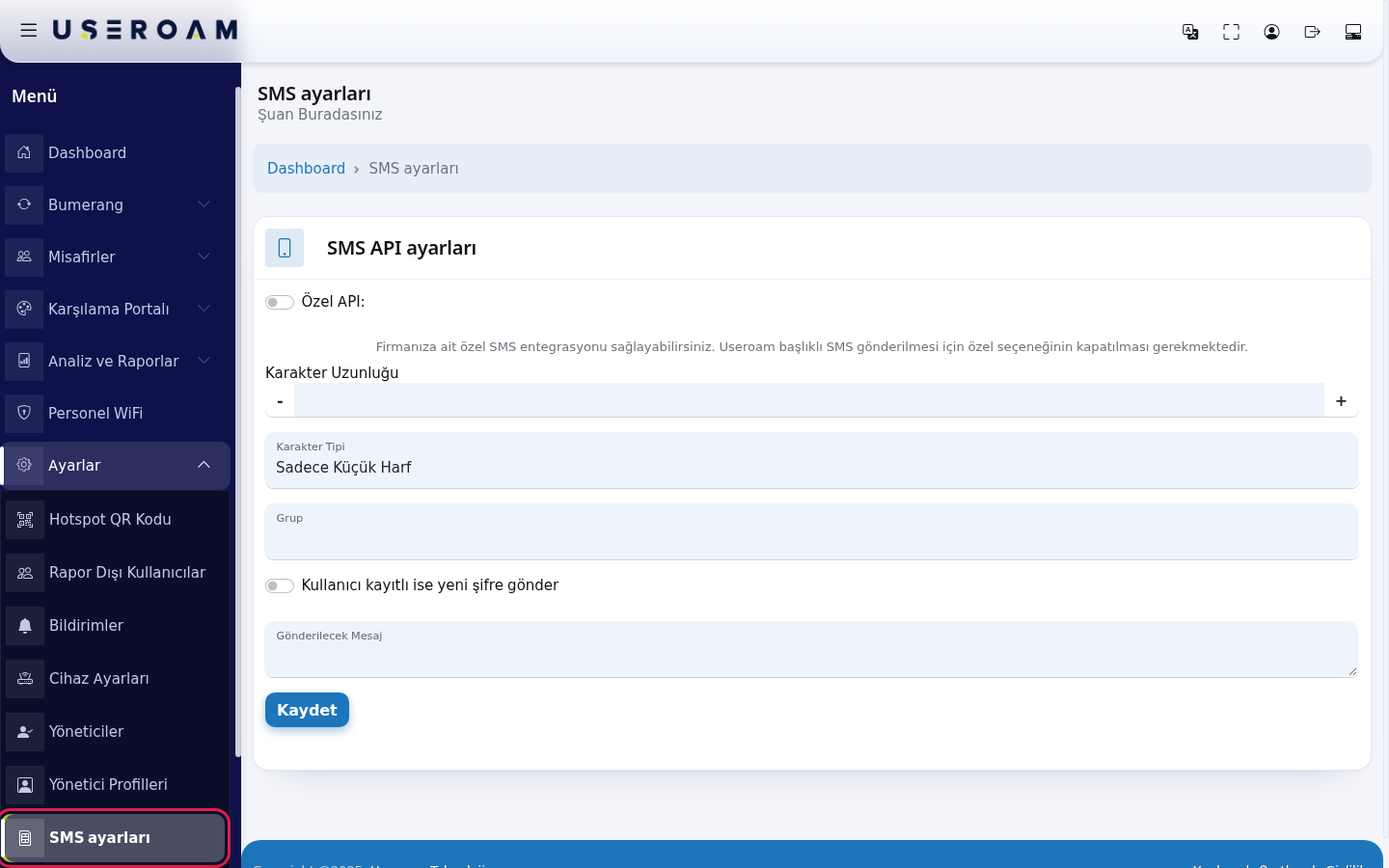Expand the Karşılama Portalı chevron
Viewport: 1389px width, 868px height.
[204, 309]
